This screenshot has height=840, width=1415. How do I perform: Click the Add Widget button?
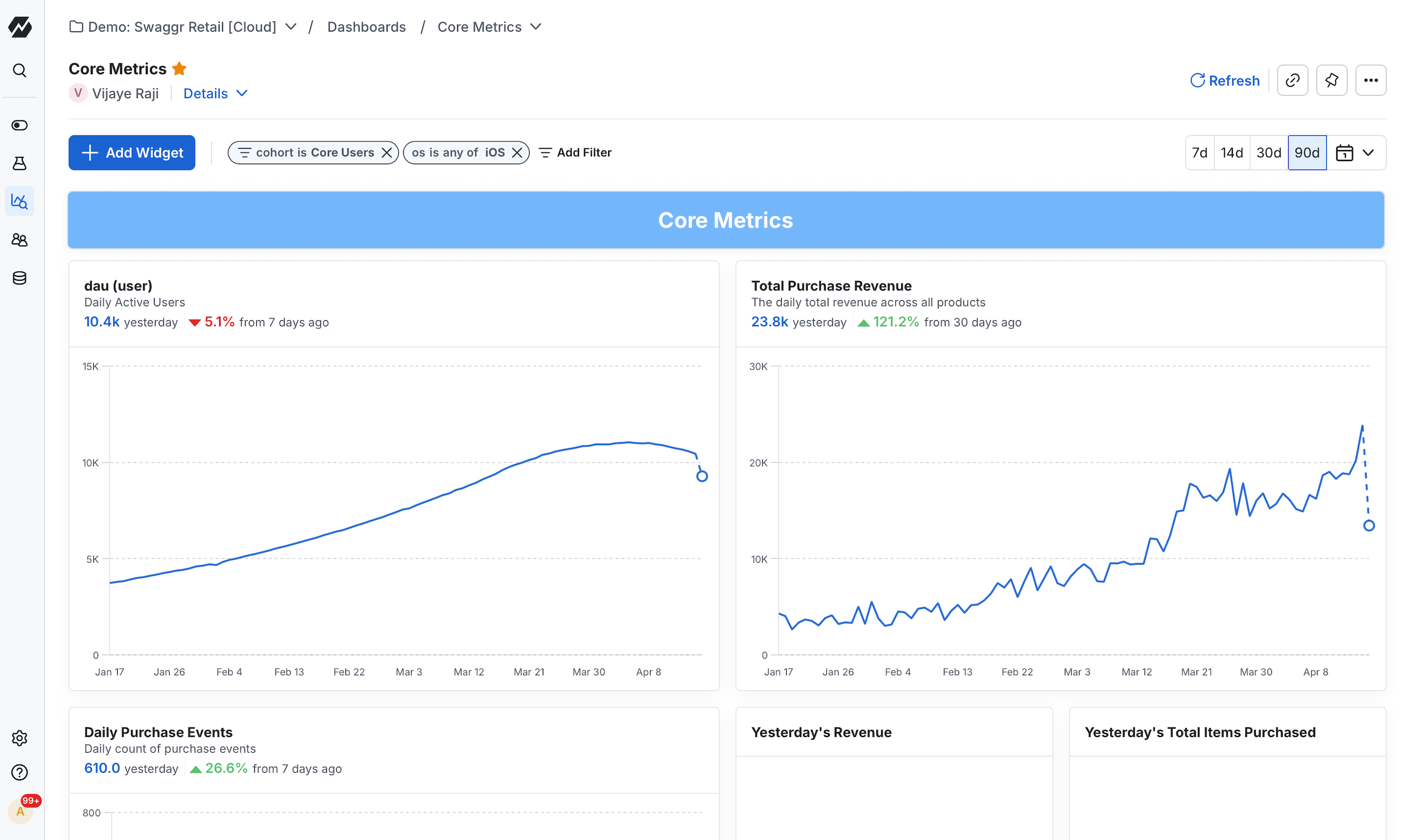tap(132, 153)
